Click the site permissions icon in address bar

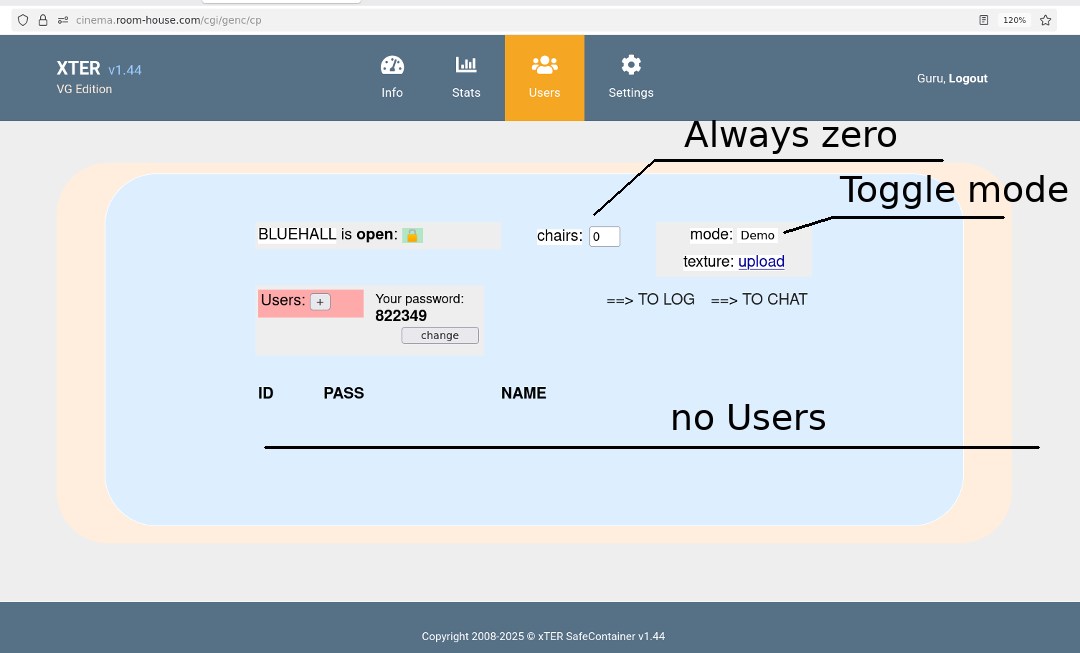pyautogui.click(x=63, y=20)
